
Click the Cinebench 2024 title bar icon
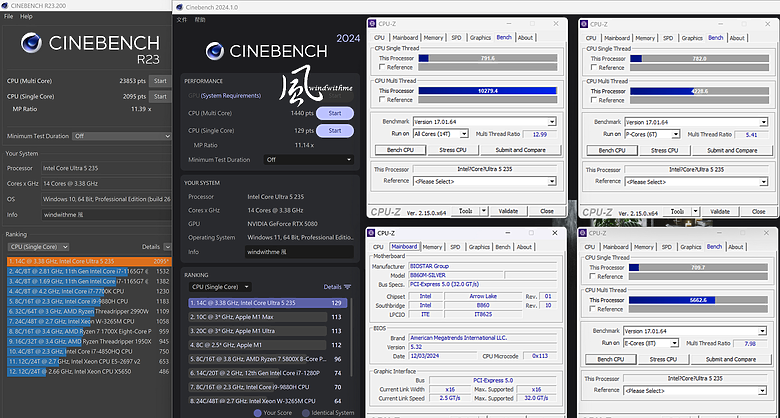point(179,7)
